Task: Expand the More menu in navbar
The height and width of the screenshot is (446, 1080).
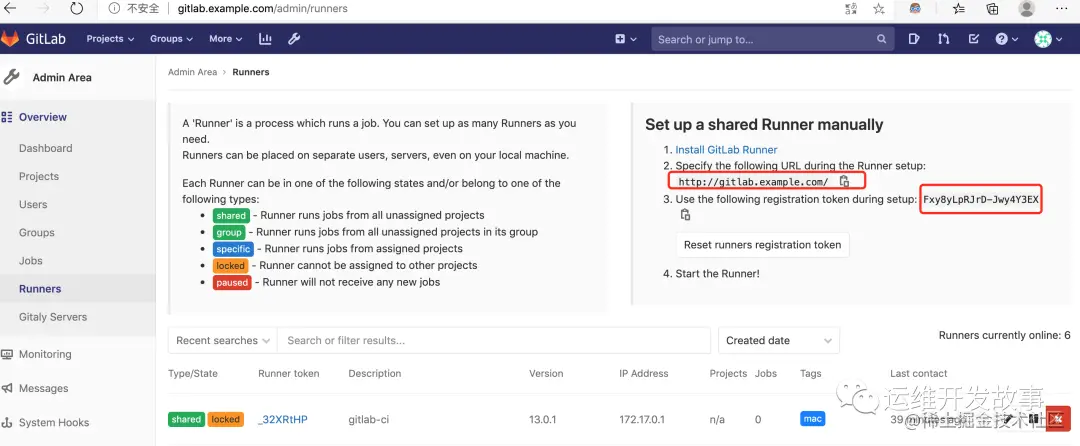Action: [x=226, y=39]
